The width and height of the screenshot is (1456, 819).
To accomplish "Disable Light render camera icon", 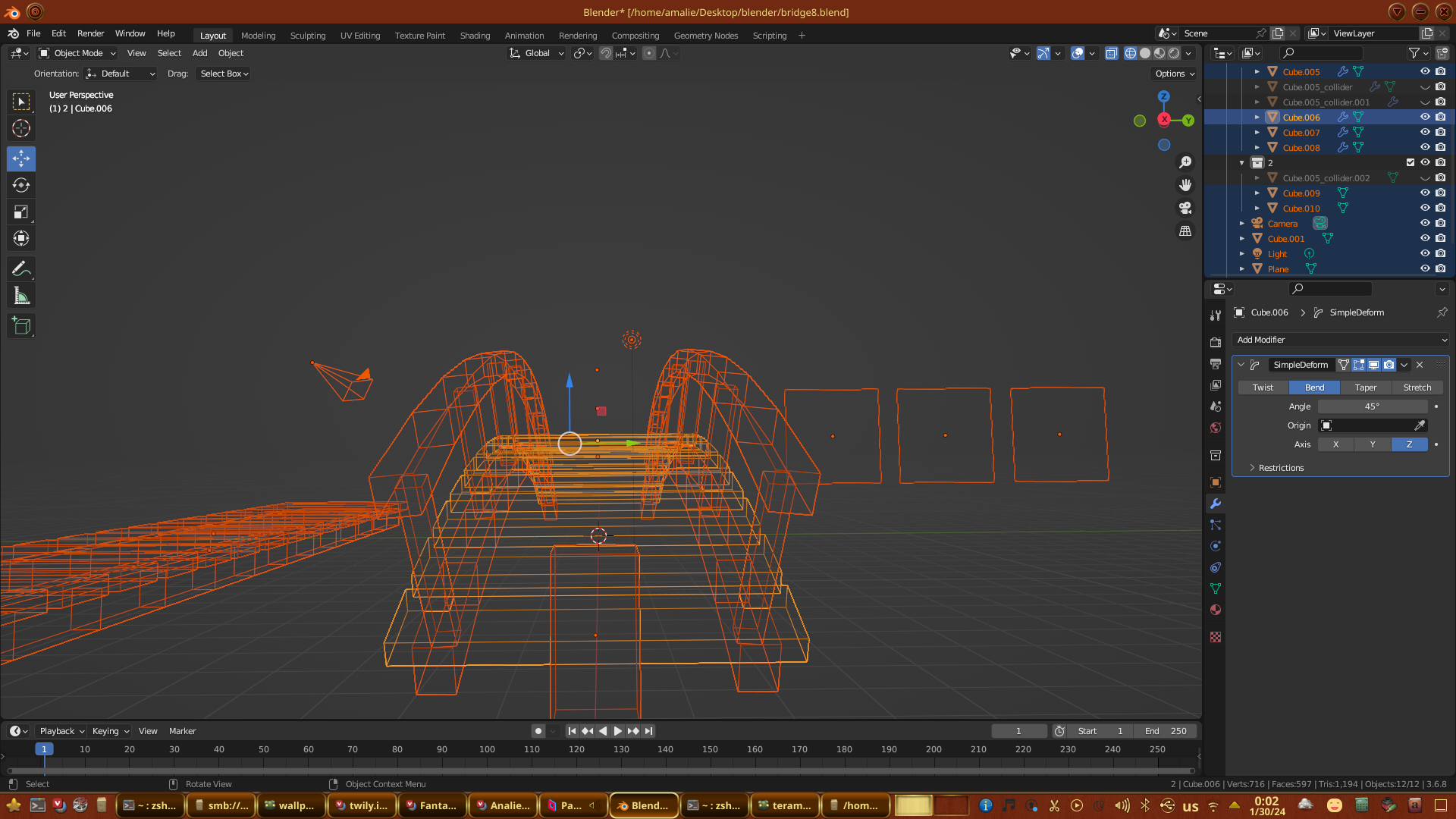I will [x=1441, y=253].
